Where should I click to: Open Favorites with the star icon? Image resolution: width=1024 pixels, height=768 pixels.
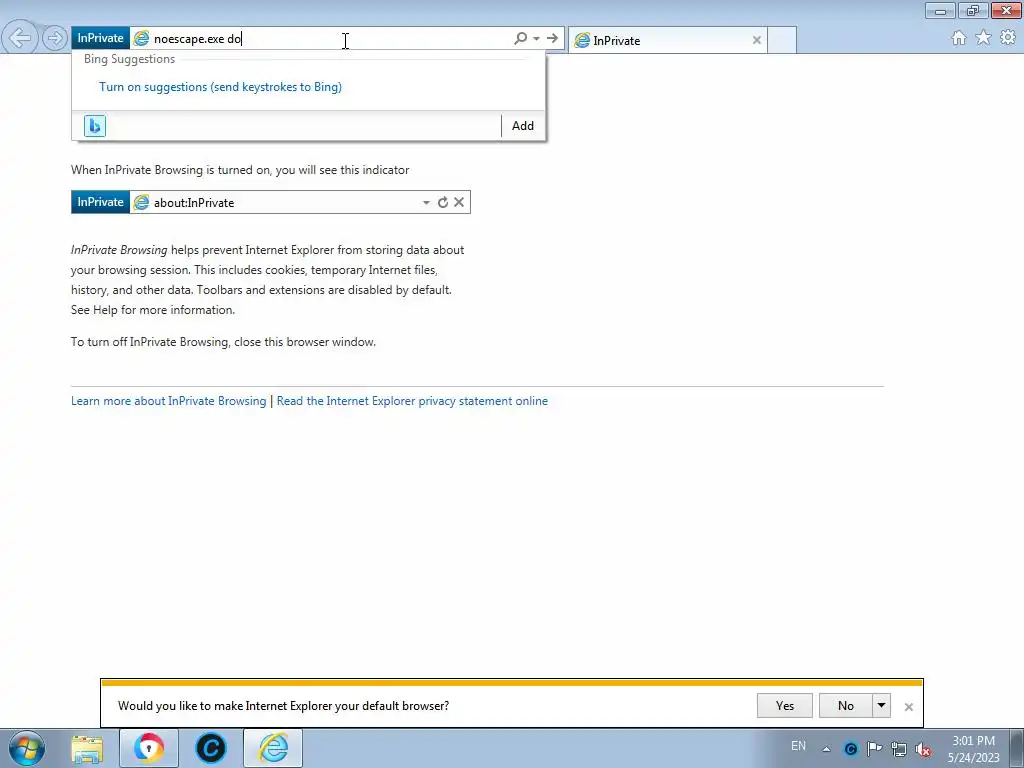point(983,38)
